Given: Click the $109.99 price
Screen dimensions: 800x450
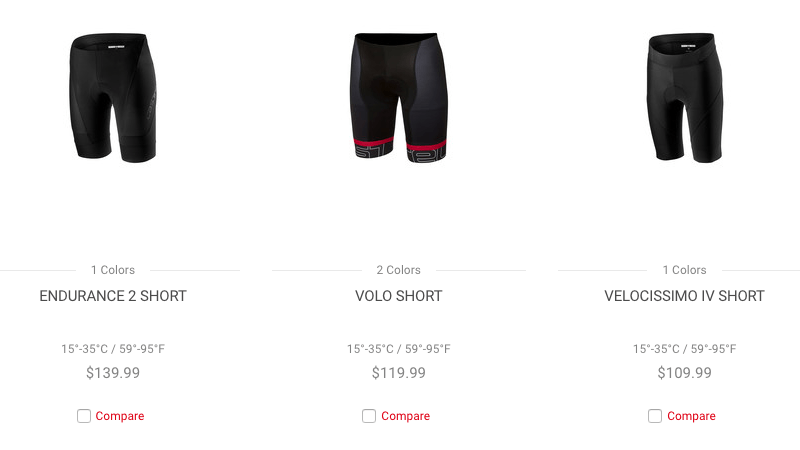Looking at the screenshot, I should point(684,373).
